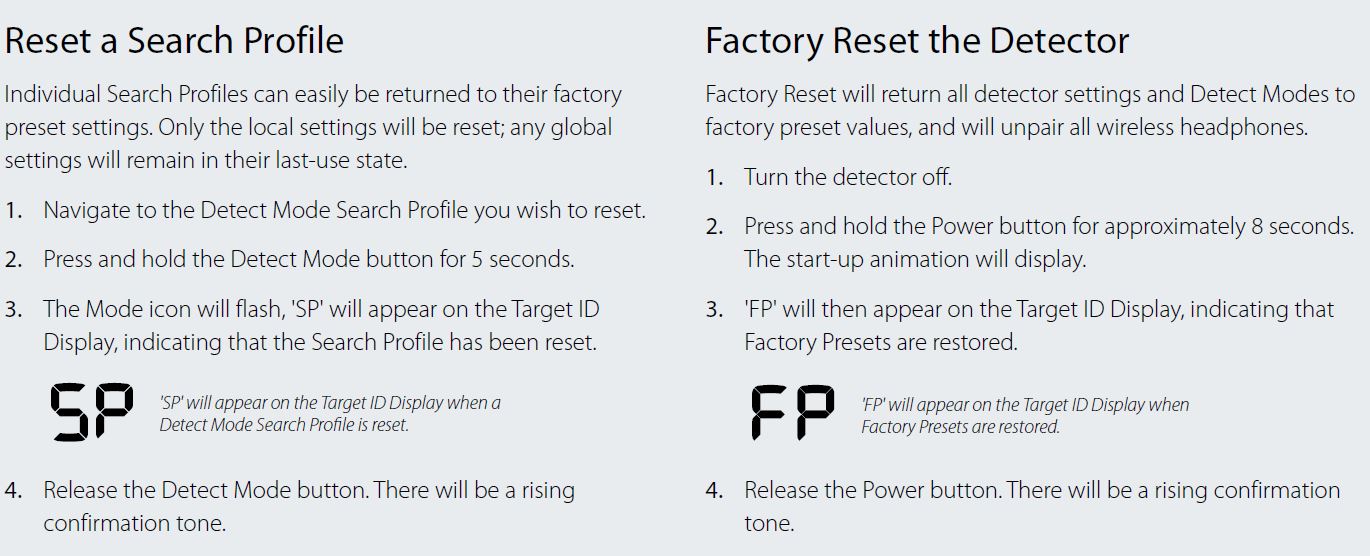Viewport: 1370px width, 556px height.
Task: Click the 'SP' display icon
Action: click(92, 413)
